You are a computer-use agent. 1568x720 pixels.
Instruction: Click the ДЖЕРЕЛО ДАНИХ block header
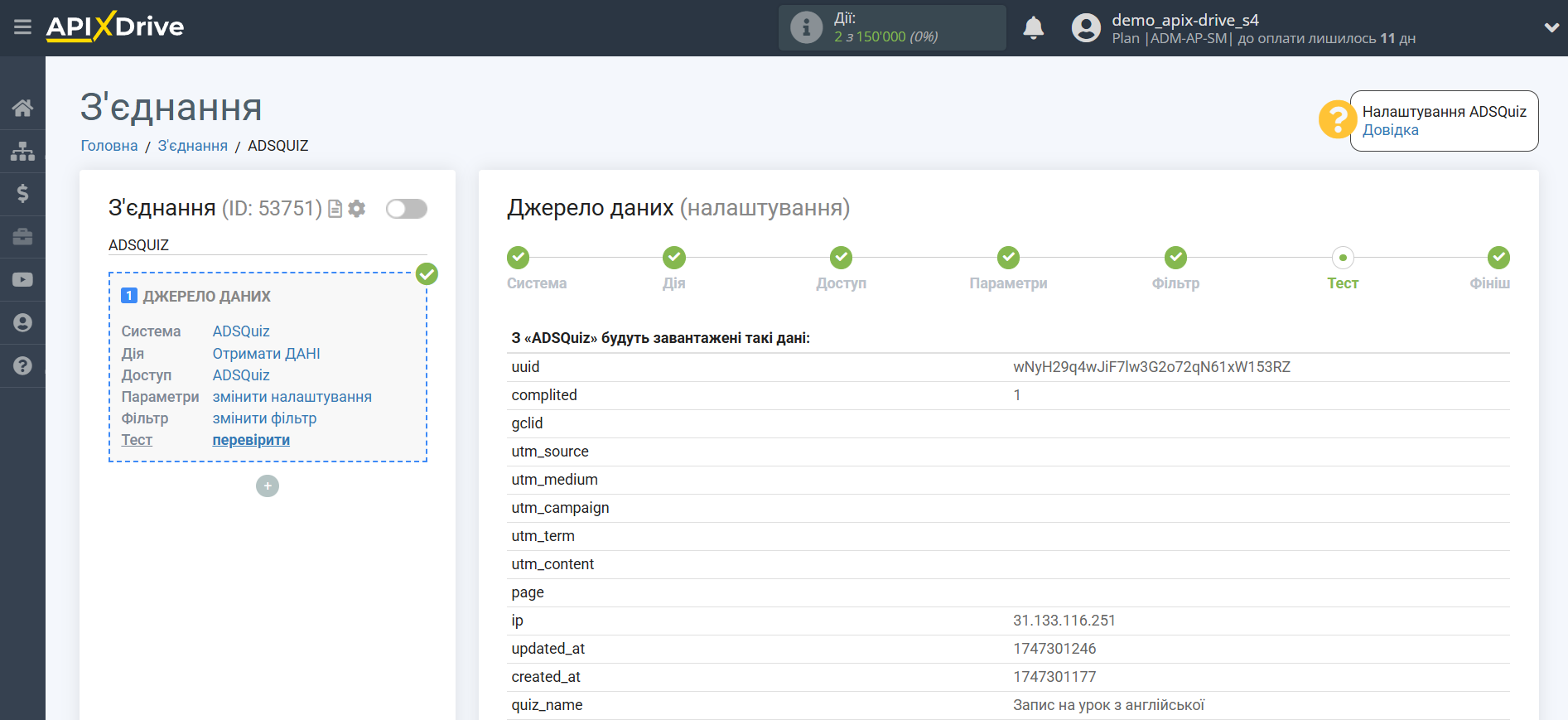[206, 297]
